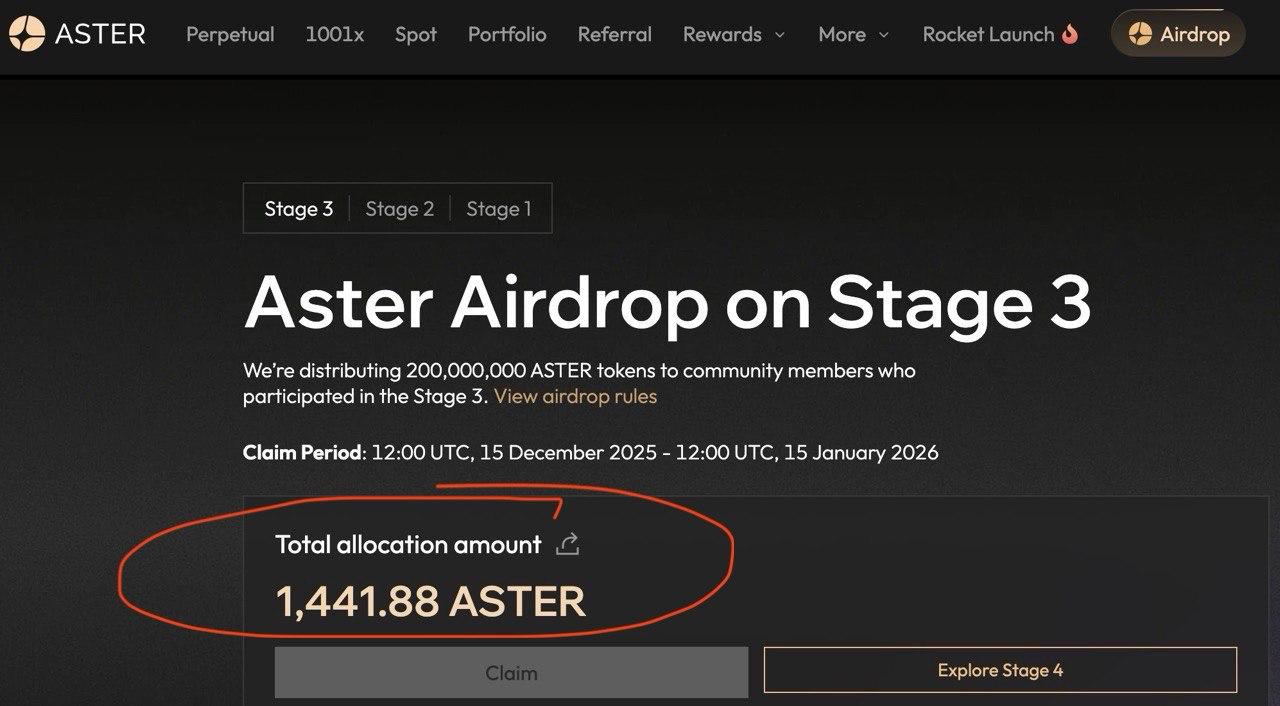Click the 1,441.88 ASTER allocation value
Viewport: 1280px width, 706px height.
[430, 601]
